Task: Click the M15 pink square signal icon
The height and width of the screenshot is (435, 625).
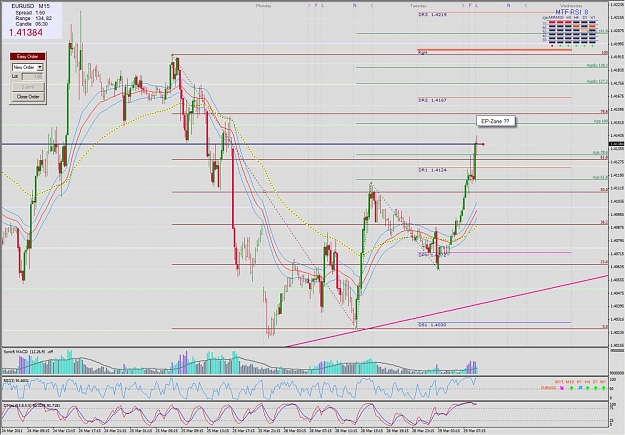Action: 562,388
